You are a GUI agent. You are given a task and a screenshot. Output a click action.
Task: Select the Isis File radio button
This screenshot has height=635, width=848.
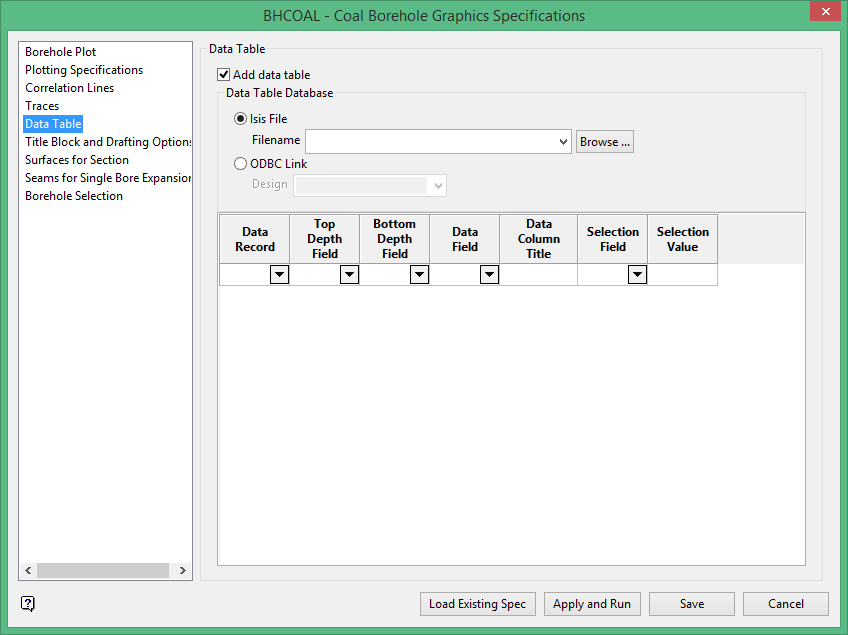240,119
